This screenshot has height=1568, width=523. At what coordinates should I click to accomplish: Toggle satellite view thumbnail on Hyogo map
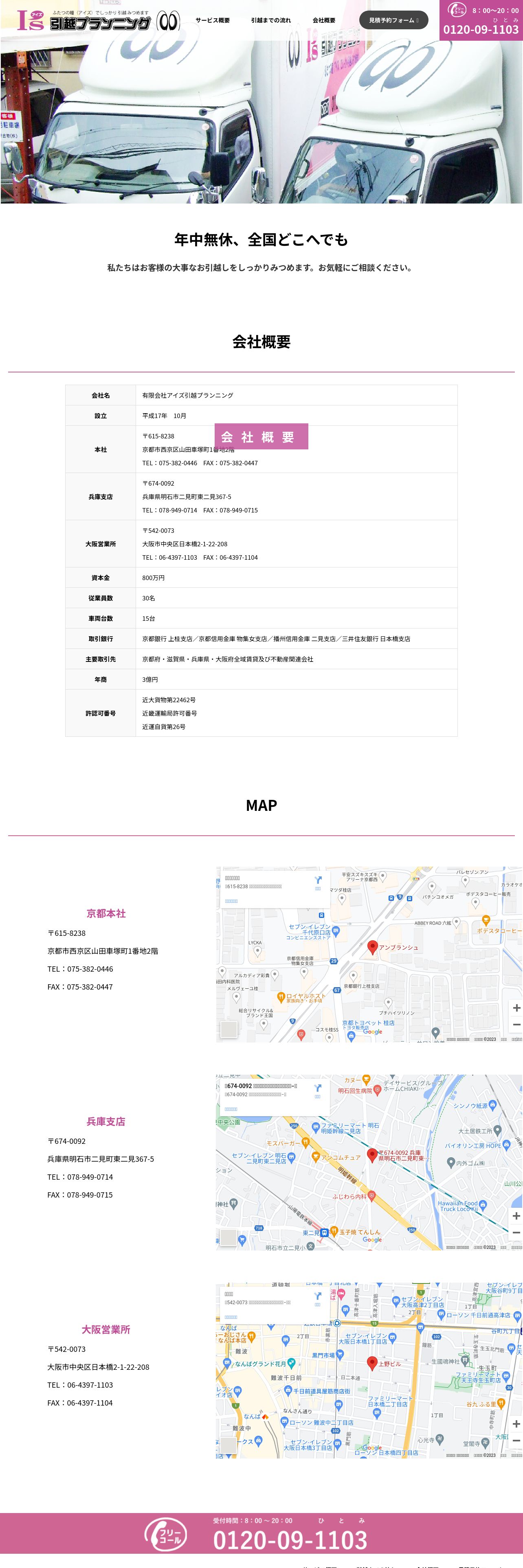click(229, 1237)
